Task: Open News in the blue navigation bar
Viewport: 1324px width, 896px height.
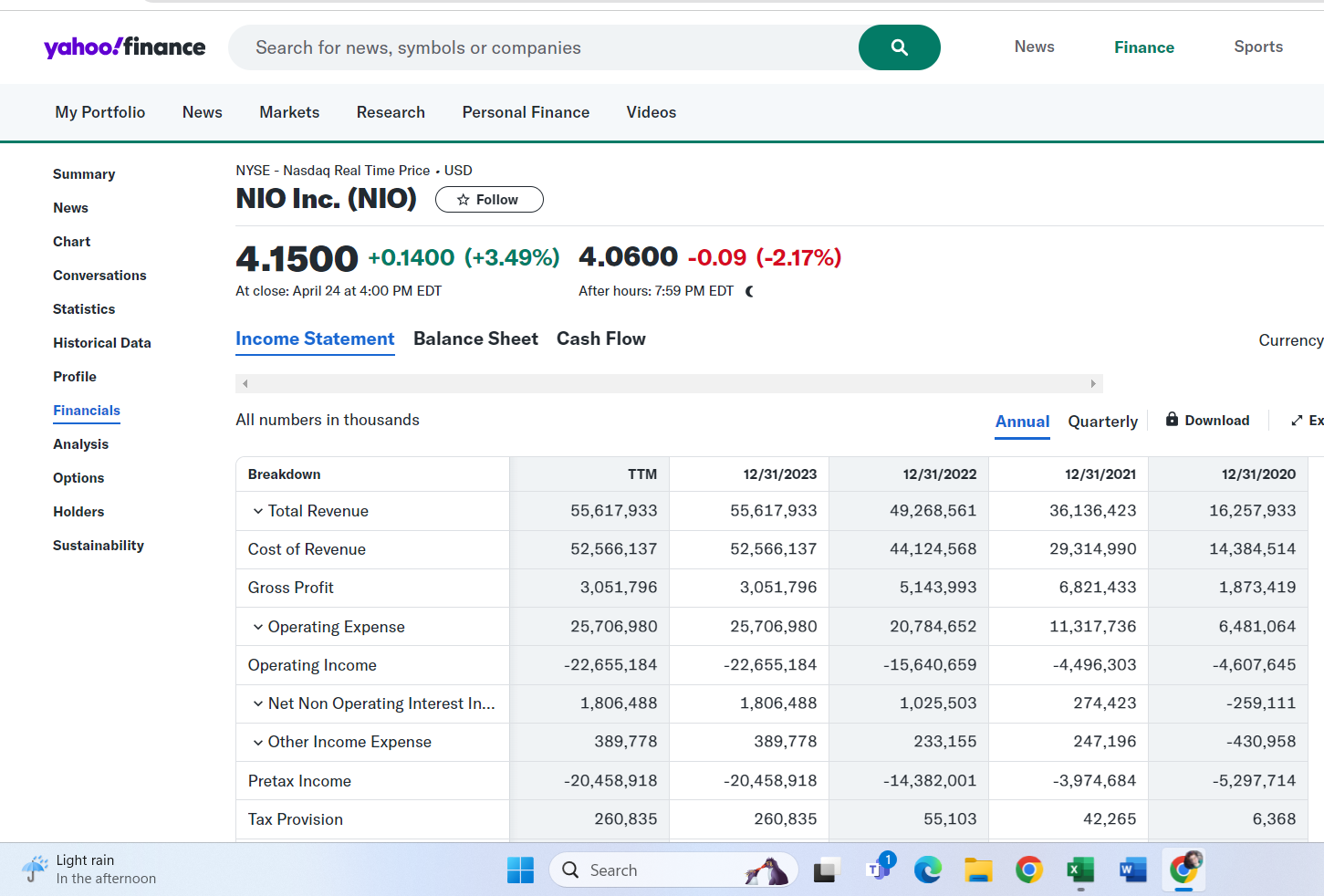Action: tap(203, 112)
